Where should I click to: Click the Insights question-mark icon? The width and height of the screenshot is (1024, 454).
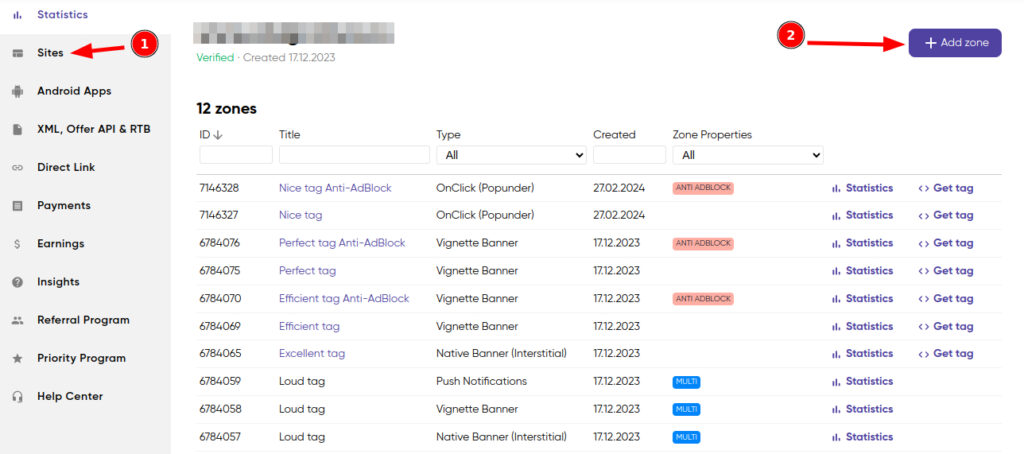tap(18, 282)
